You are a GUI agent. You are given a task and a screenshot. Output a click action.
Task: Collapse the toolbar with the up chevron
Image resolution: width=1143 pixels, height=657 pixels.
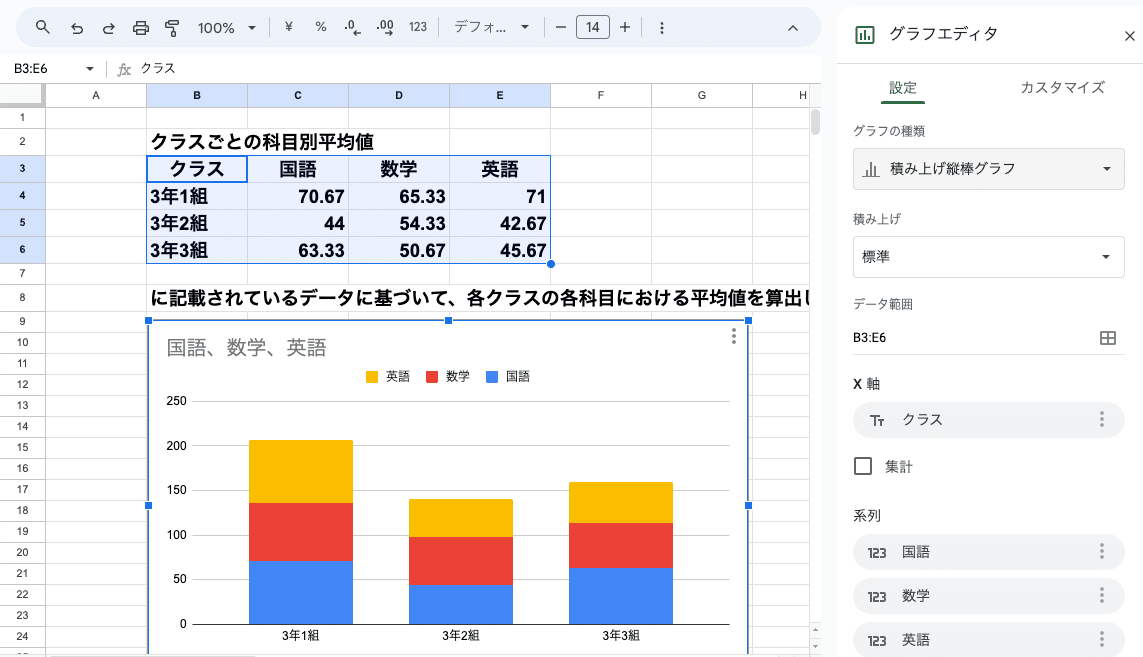coord(793,28)
